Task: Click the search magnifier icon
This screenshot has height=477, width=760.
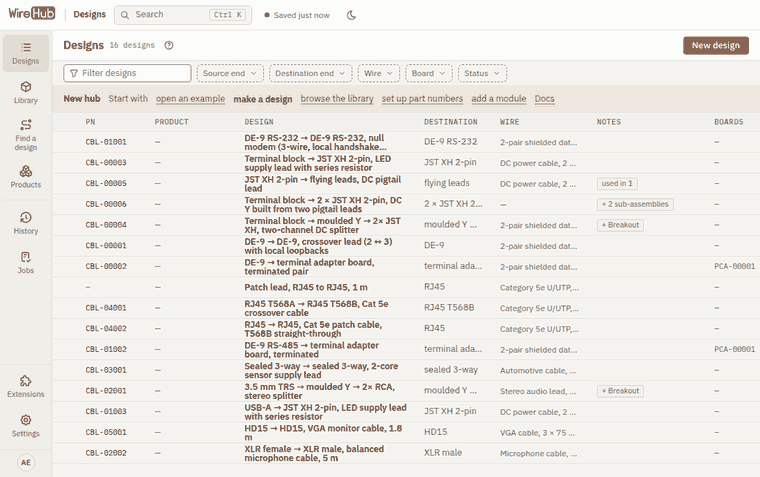Action: (x=125, y=15)
